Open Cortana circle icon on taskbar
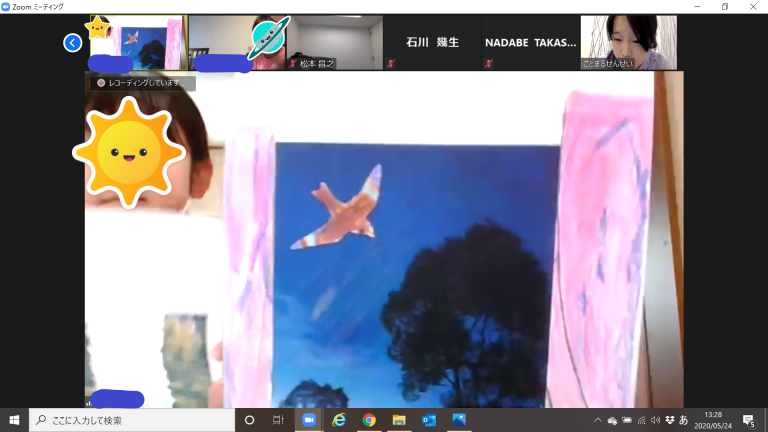 (250, 420)
